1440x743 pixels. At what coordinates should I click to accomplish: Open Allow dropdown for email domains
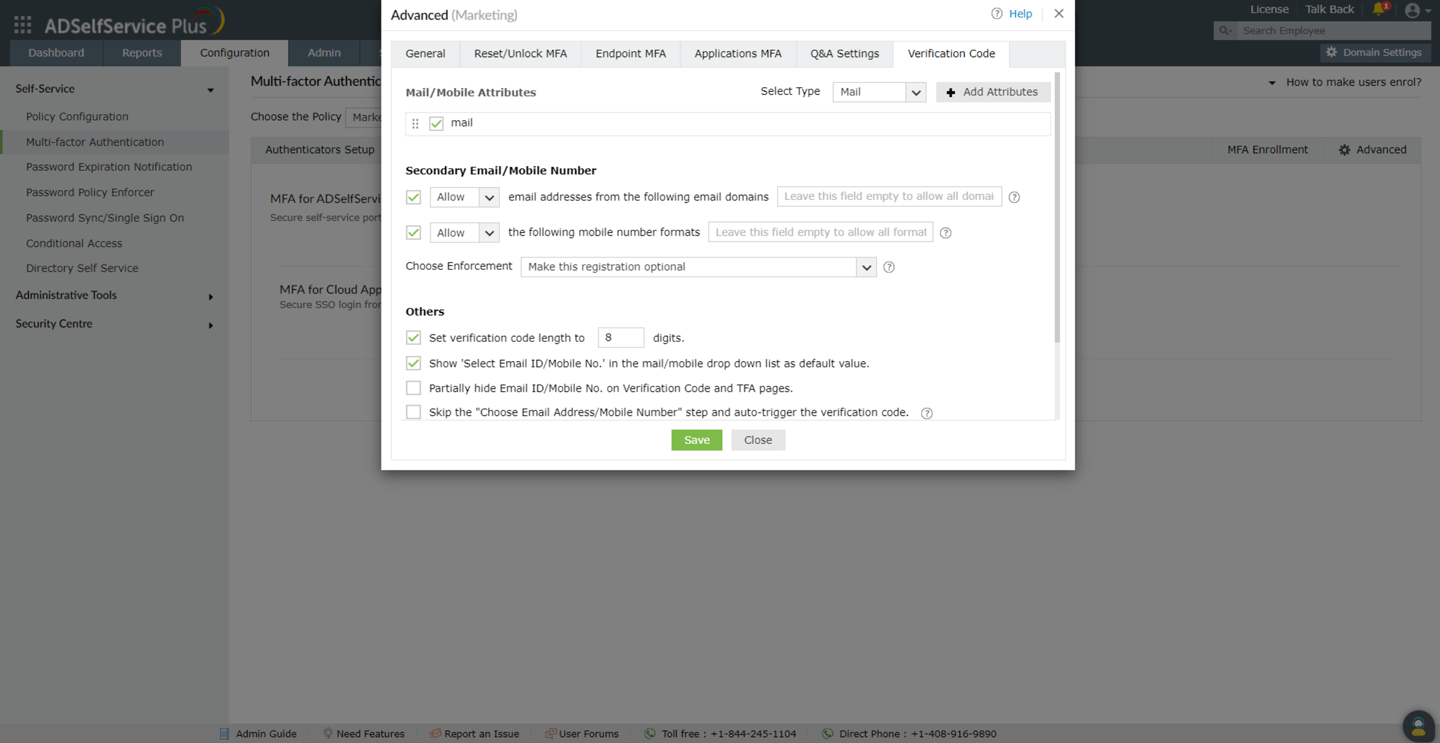pos(464,197)
